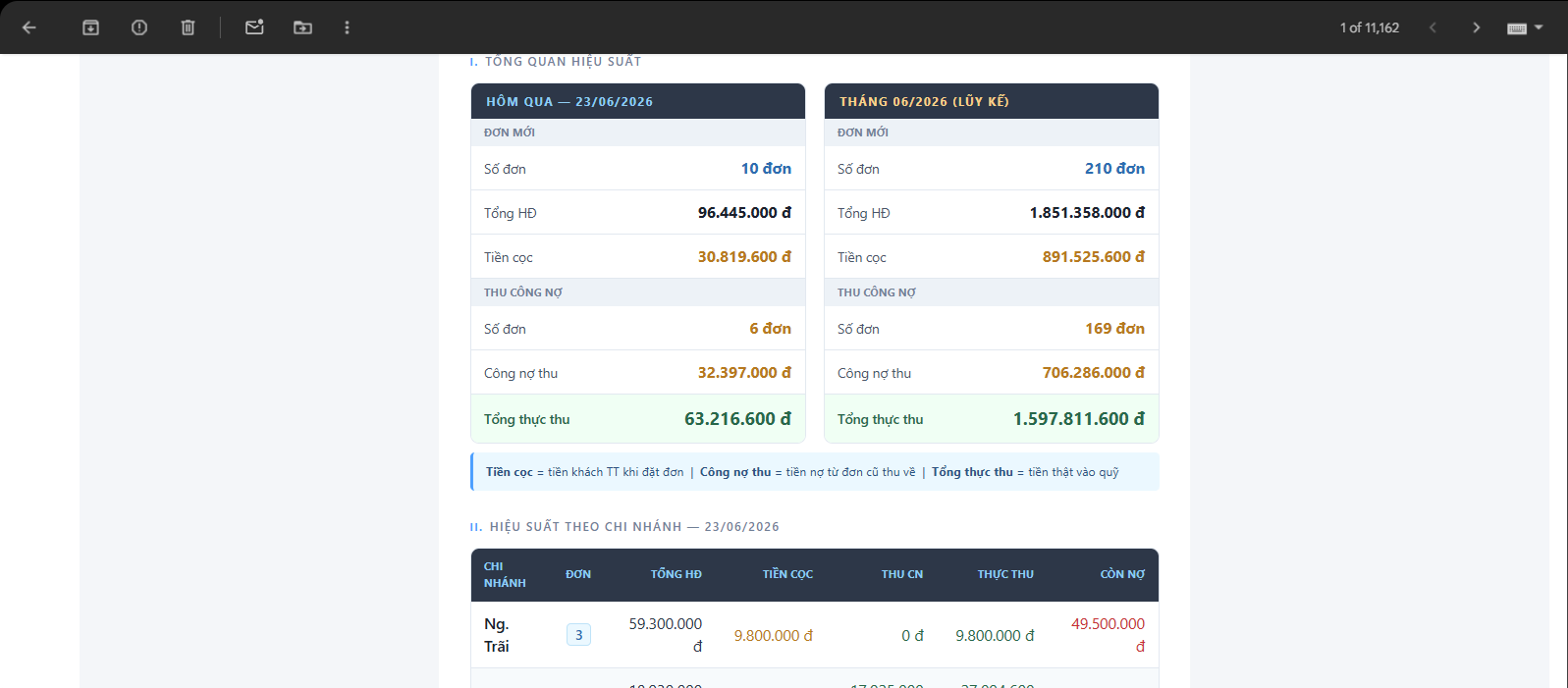
Task: Click the 'Tổng thực thu = tiền thật vào quỹ' note
Action: click(x=1025, y=472)
